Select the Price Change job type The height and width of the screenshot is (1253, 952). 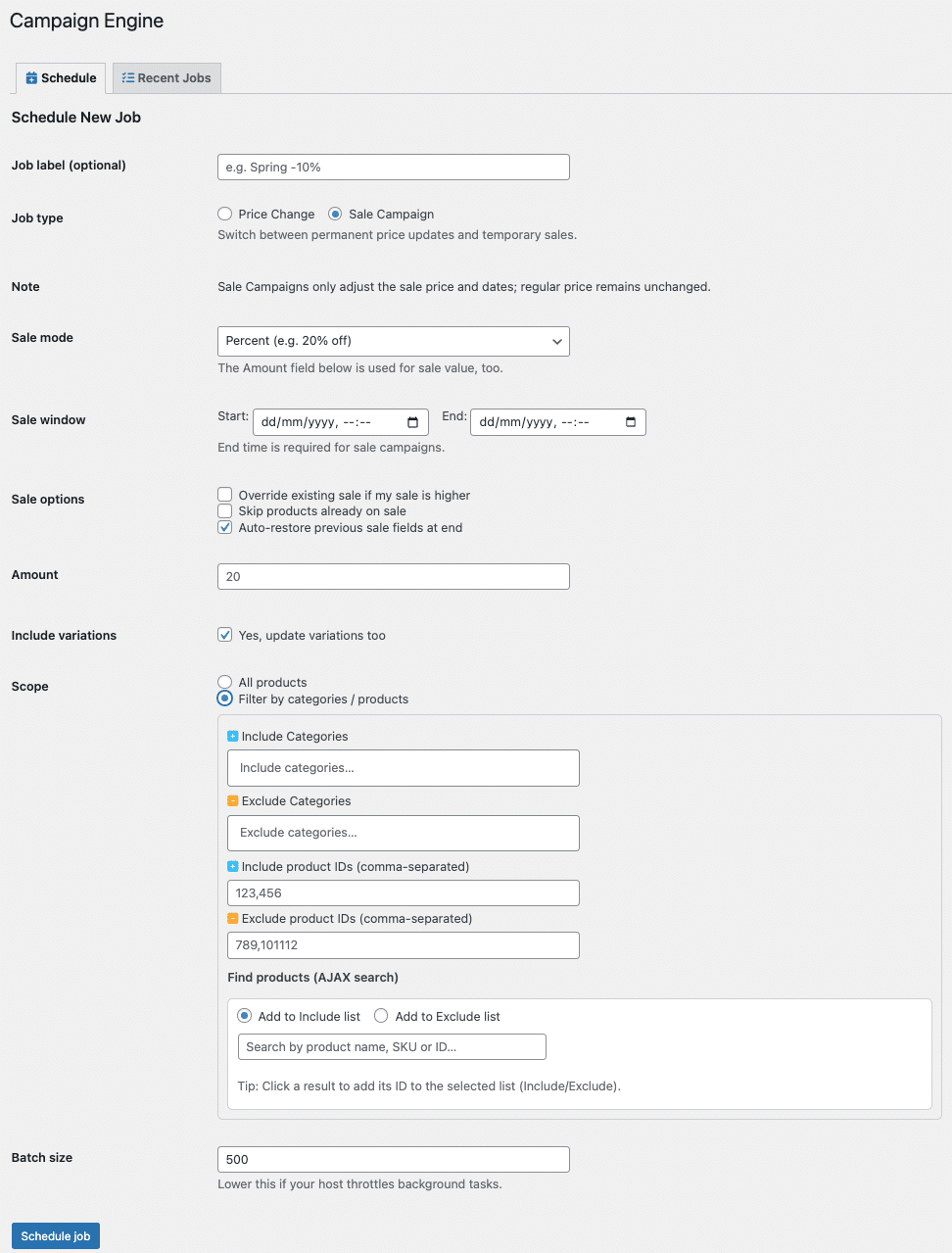[x=225, y=214]
